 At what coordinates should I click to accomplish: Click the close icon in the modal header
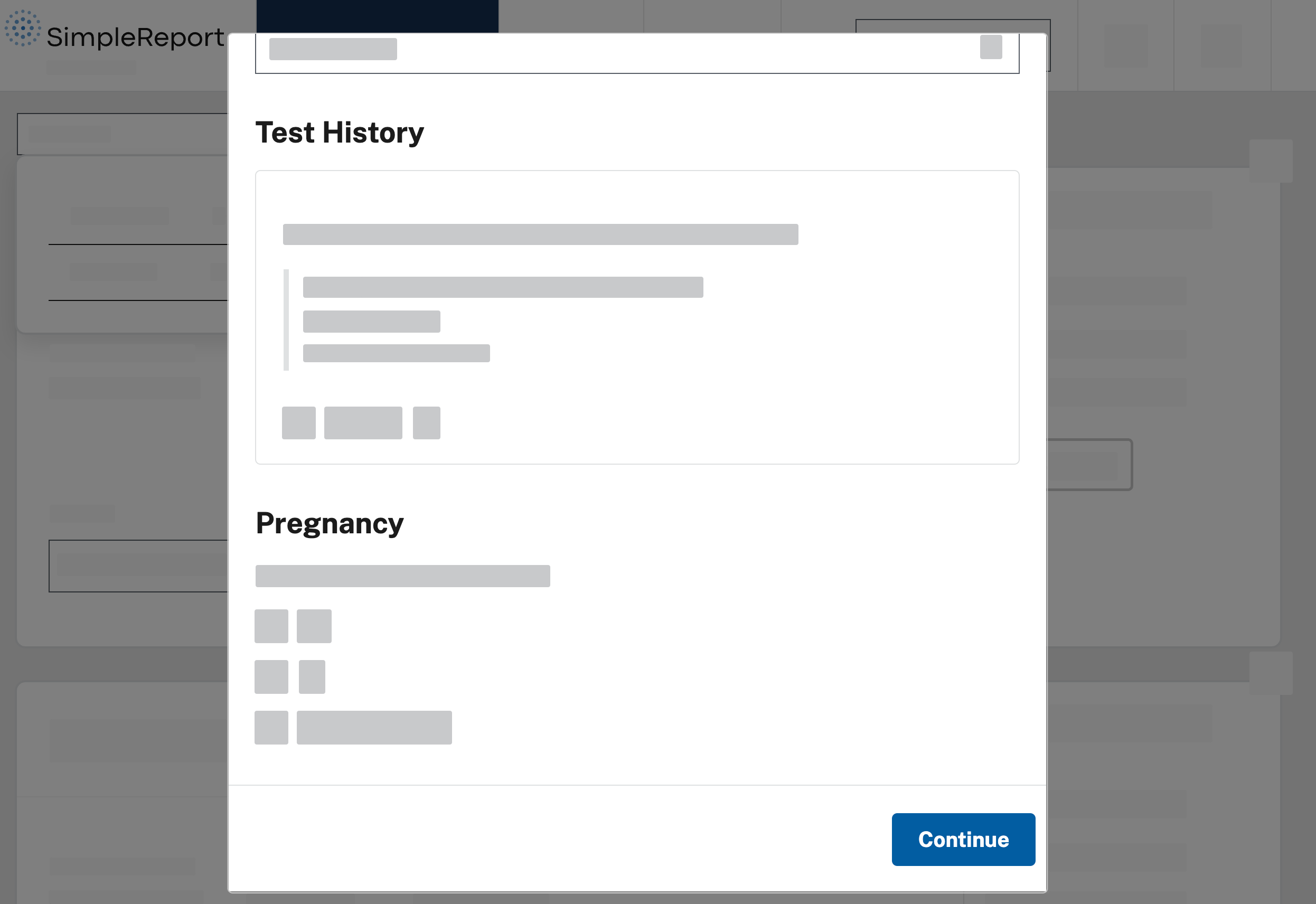pos(990,48)
